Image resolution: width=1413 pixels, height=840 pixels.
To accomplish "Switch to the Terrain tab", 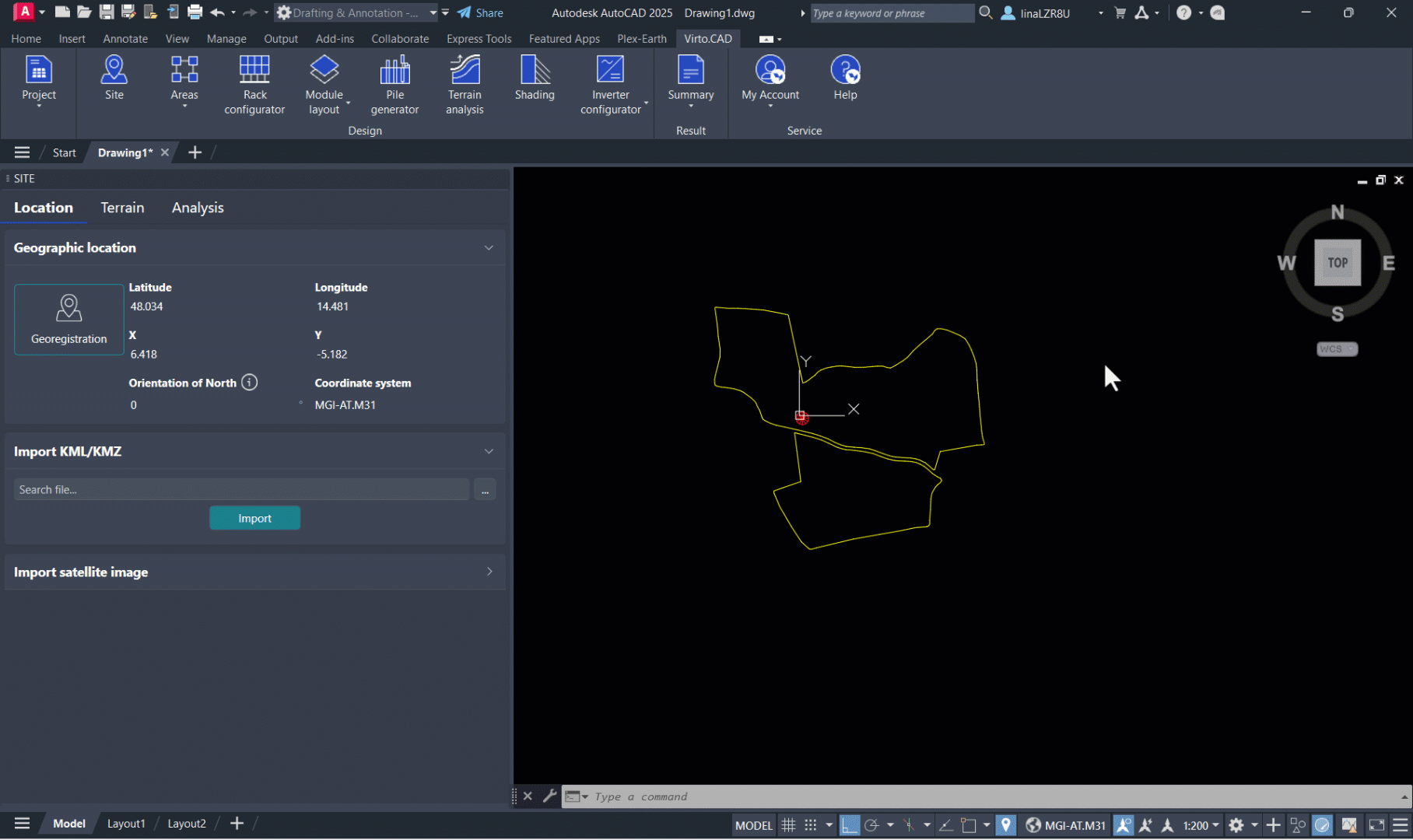I will click(x=122, y=208).
